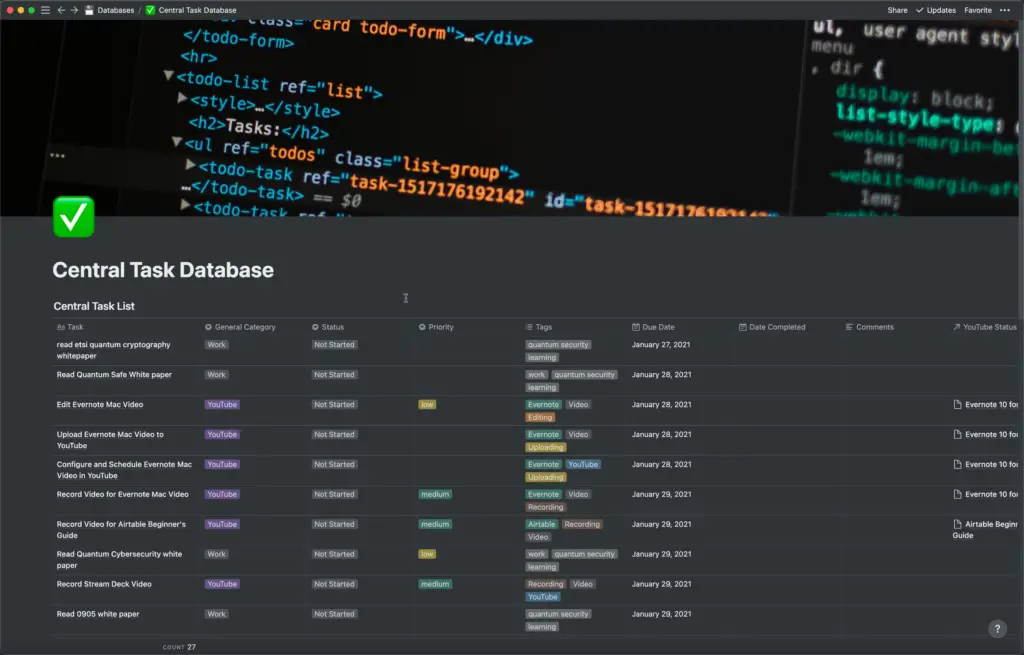Click the Airtable tag
The height and width of the screenshot is (655, 1024).
[x=541, y=524]
